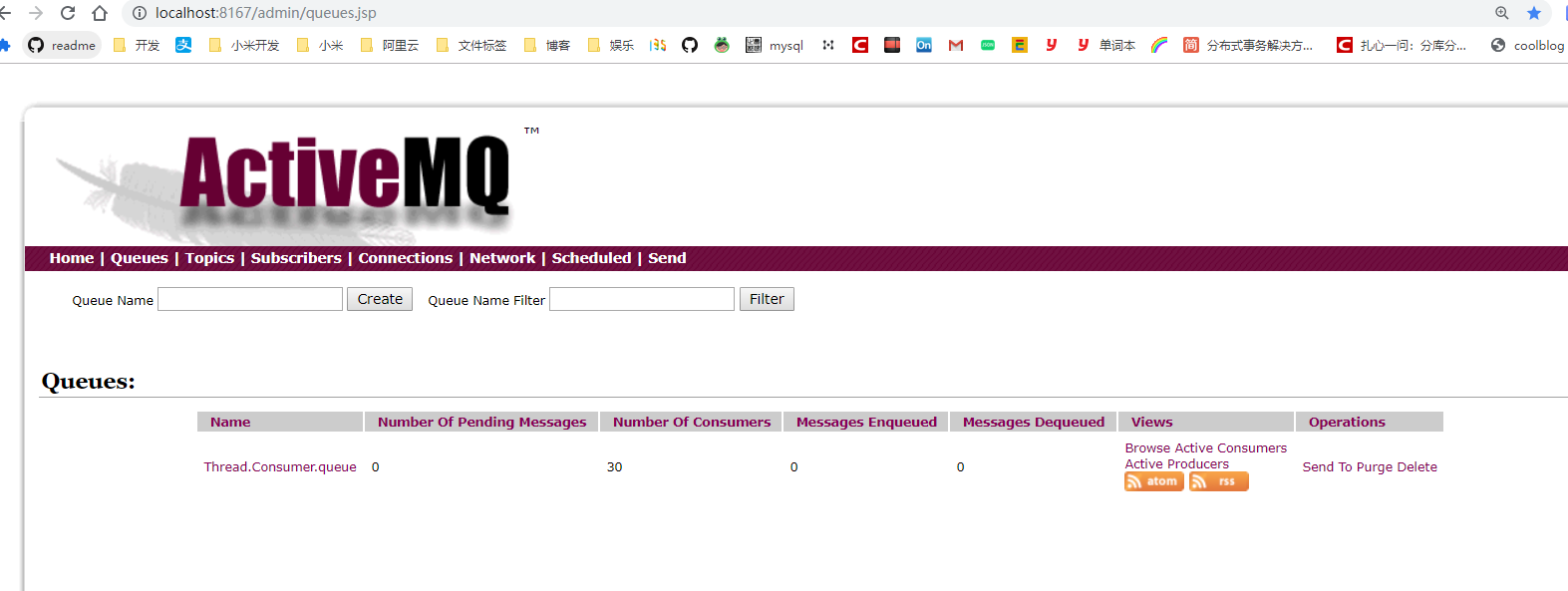Open the Send menu item
The image size is (1568, 591).
(667, 258)
